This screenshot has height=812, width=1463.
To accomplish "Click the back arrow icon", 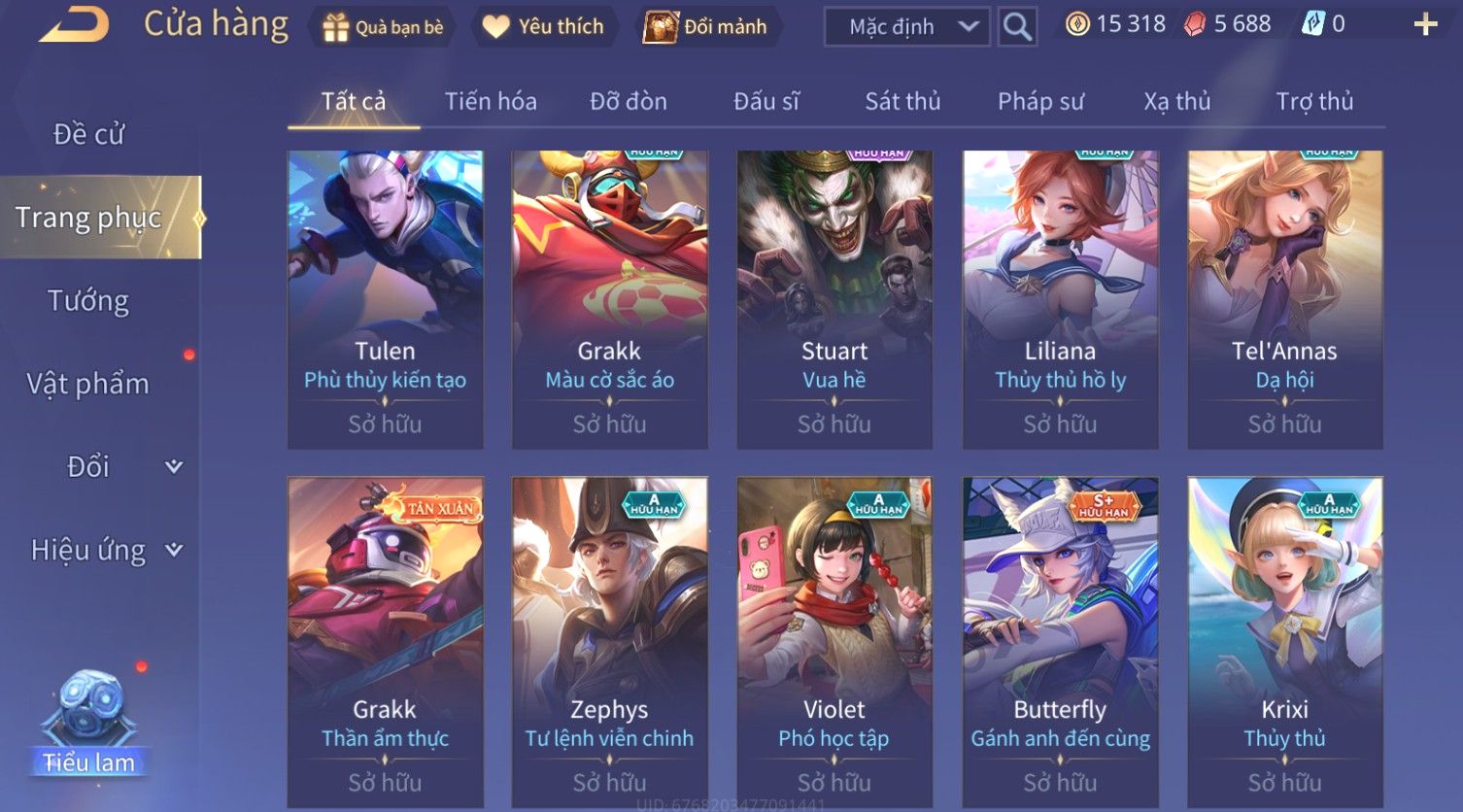I will tap(74, 25).
